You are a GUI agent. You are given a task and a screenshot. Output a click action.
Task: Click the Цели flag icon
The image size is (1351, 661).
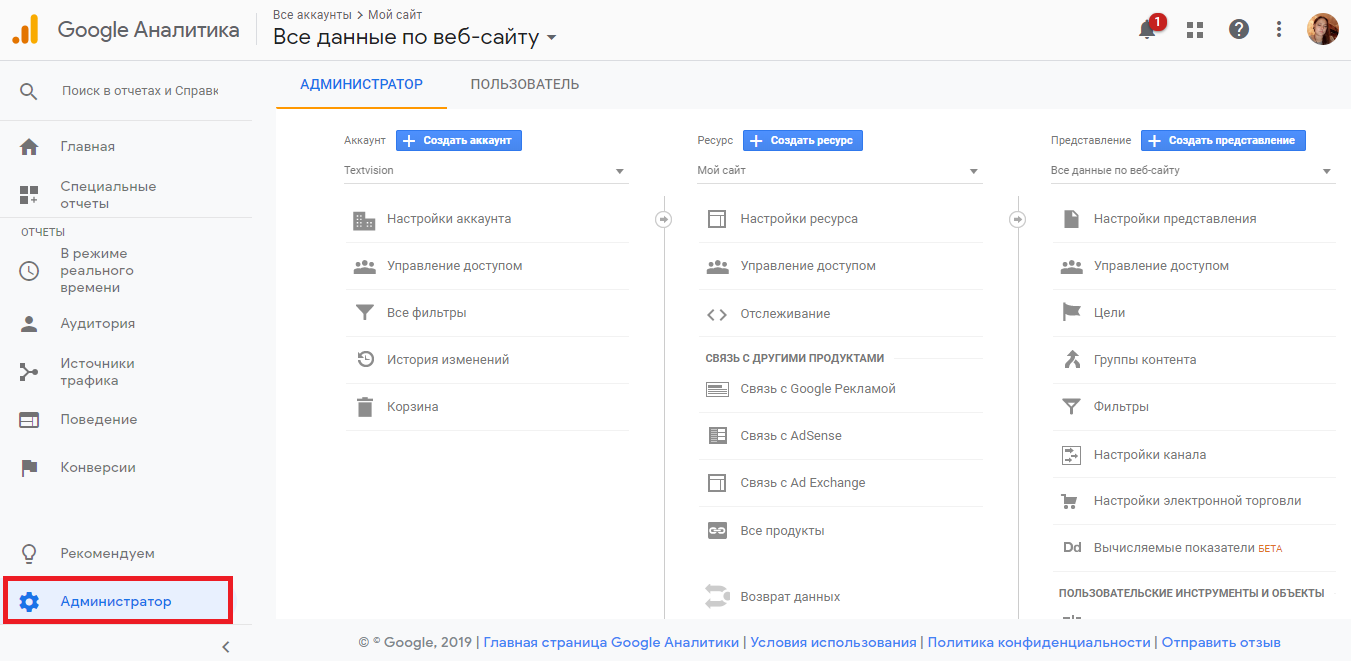pos(1071,313)
